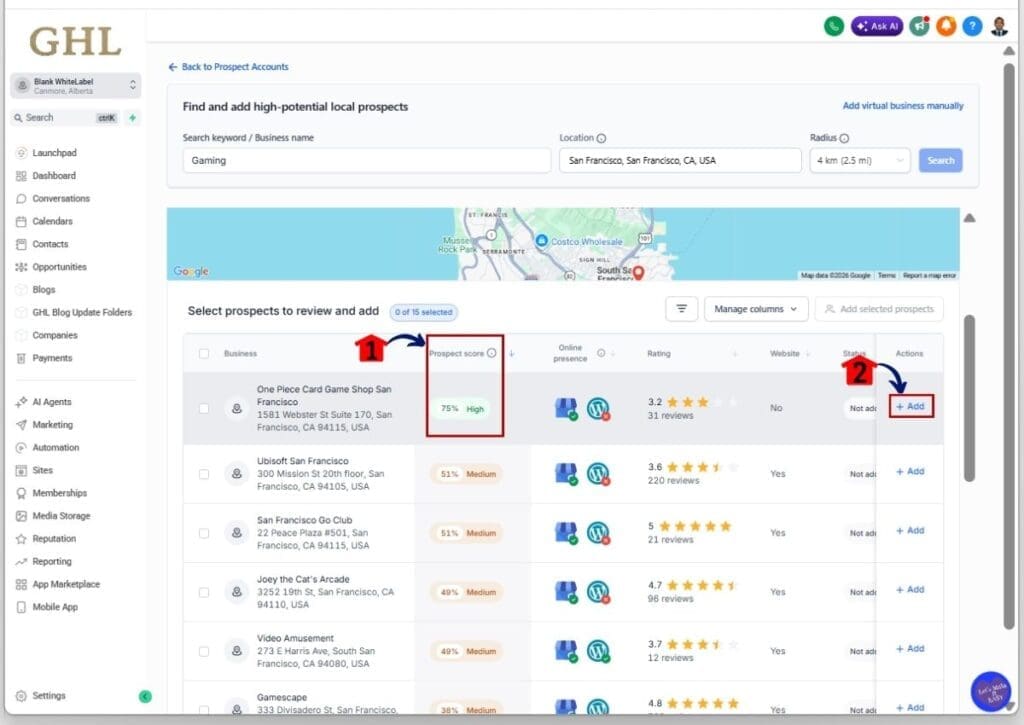Check the select-all prospects checkbox
Image resolution: width=1024 pixels, height=725 pixels.
[x=203, y=353]
